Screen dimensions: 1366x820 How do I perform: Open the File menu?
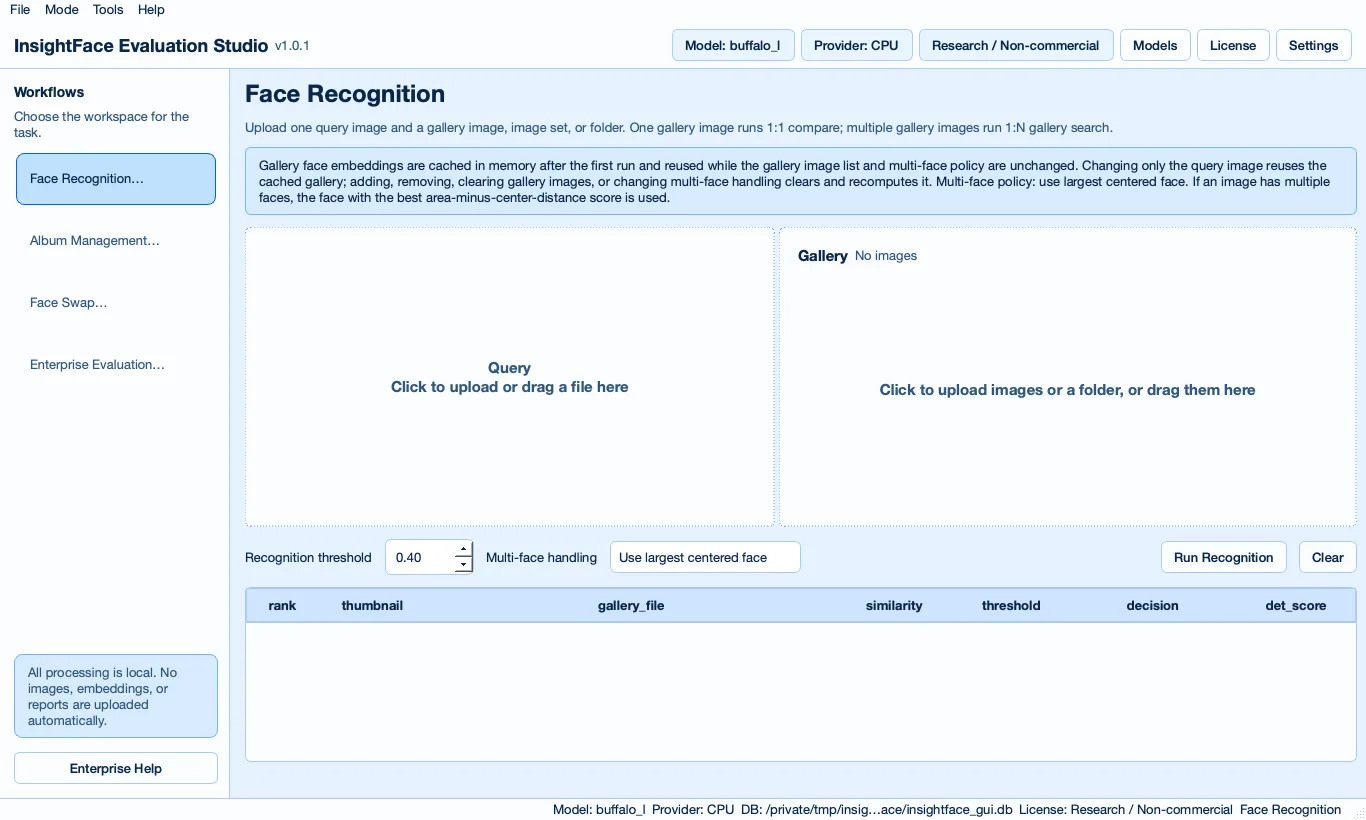(x=20, y=9)
